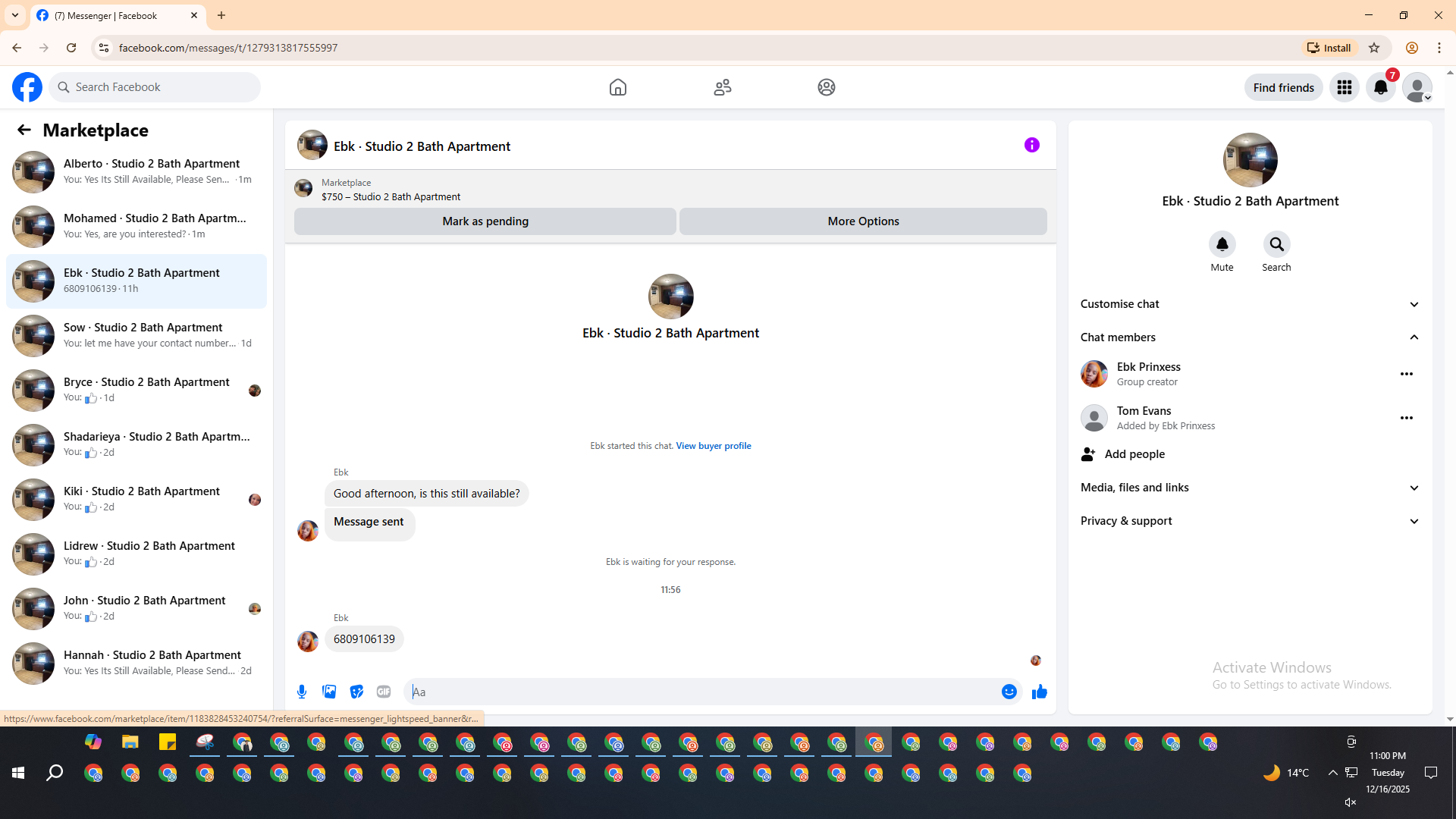This screenshot has width=1456, height=819.
Task: Select Sow's Studio 2 Bath Apartment chat
Action: (x=136, y=335)
